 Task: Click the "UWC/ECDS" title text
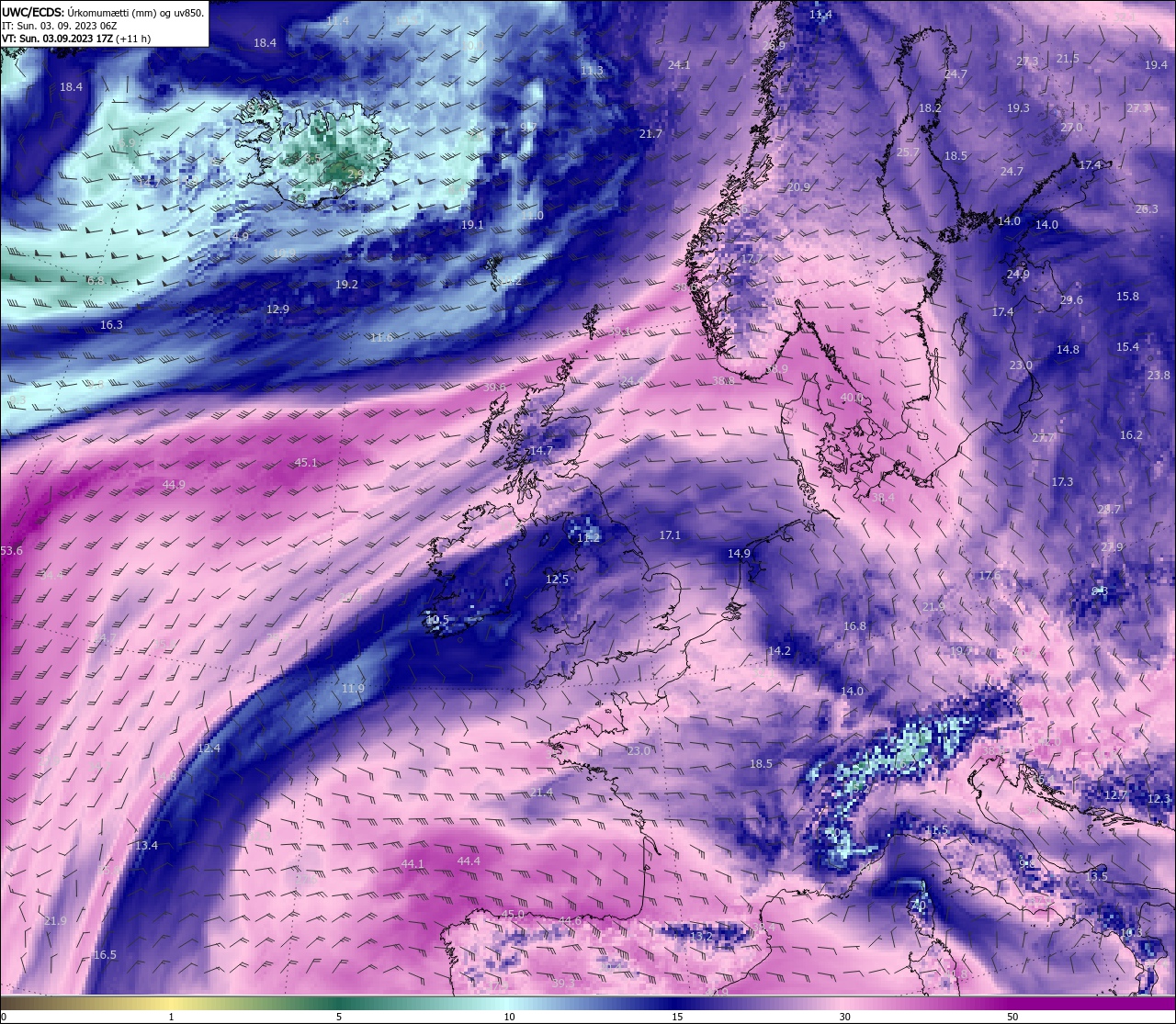click(x=33, y=12)
